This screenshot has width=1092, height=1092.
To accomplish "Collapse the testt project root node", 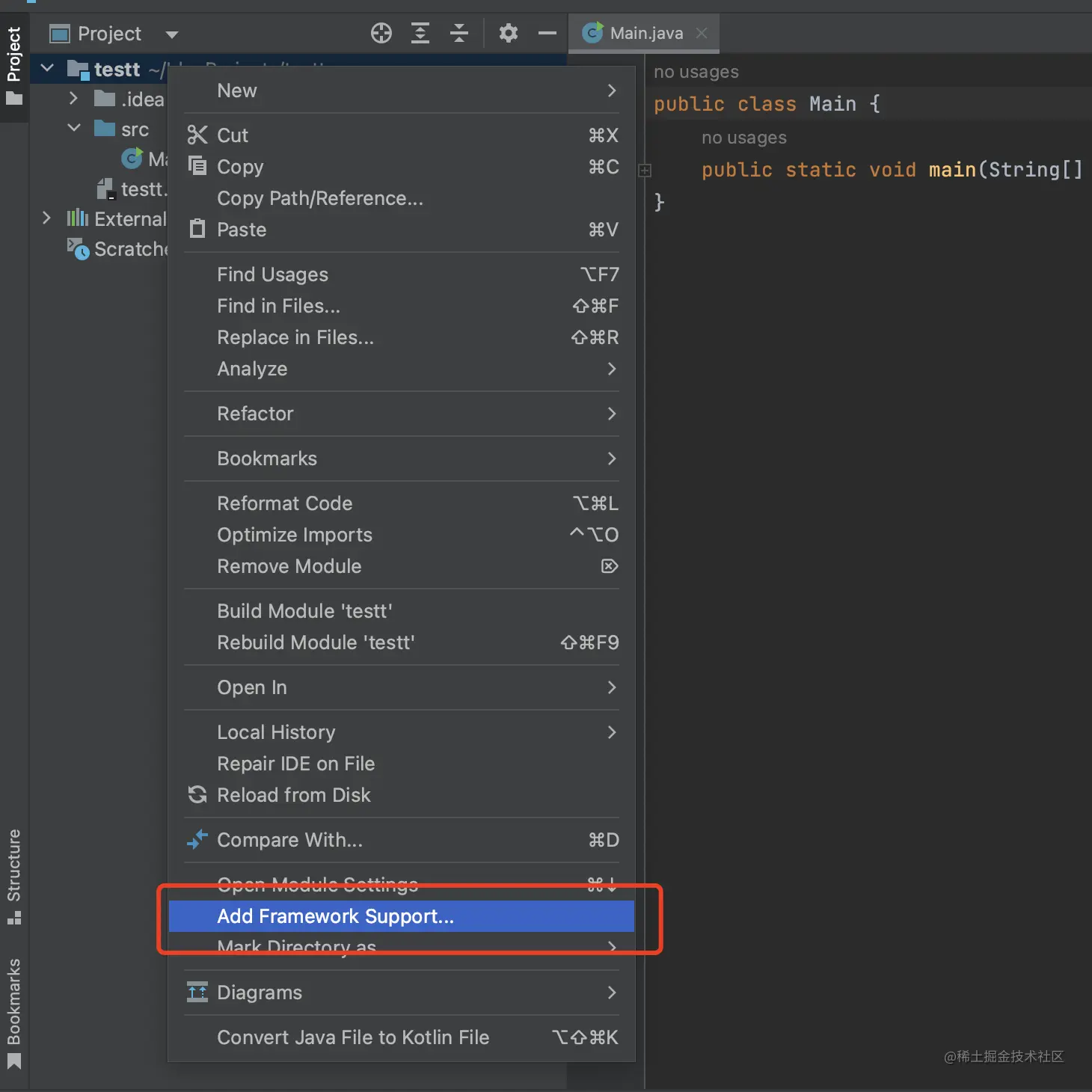I will pyautogui.click(x=47, y=68).
